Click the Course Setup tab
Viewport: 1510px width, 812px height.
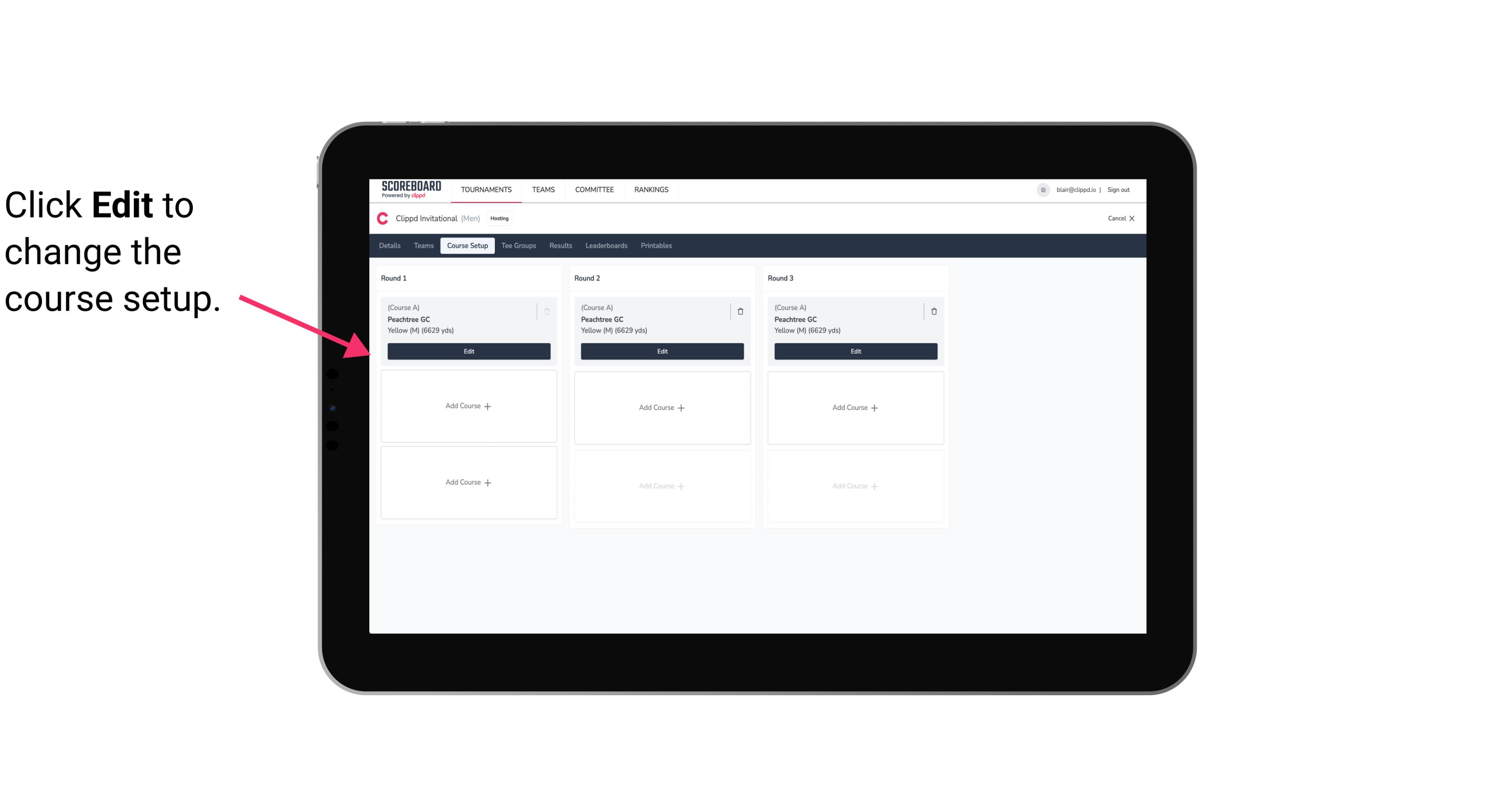466,245
